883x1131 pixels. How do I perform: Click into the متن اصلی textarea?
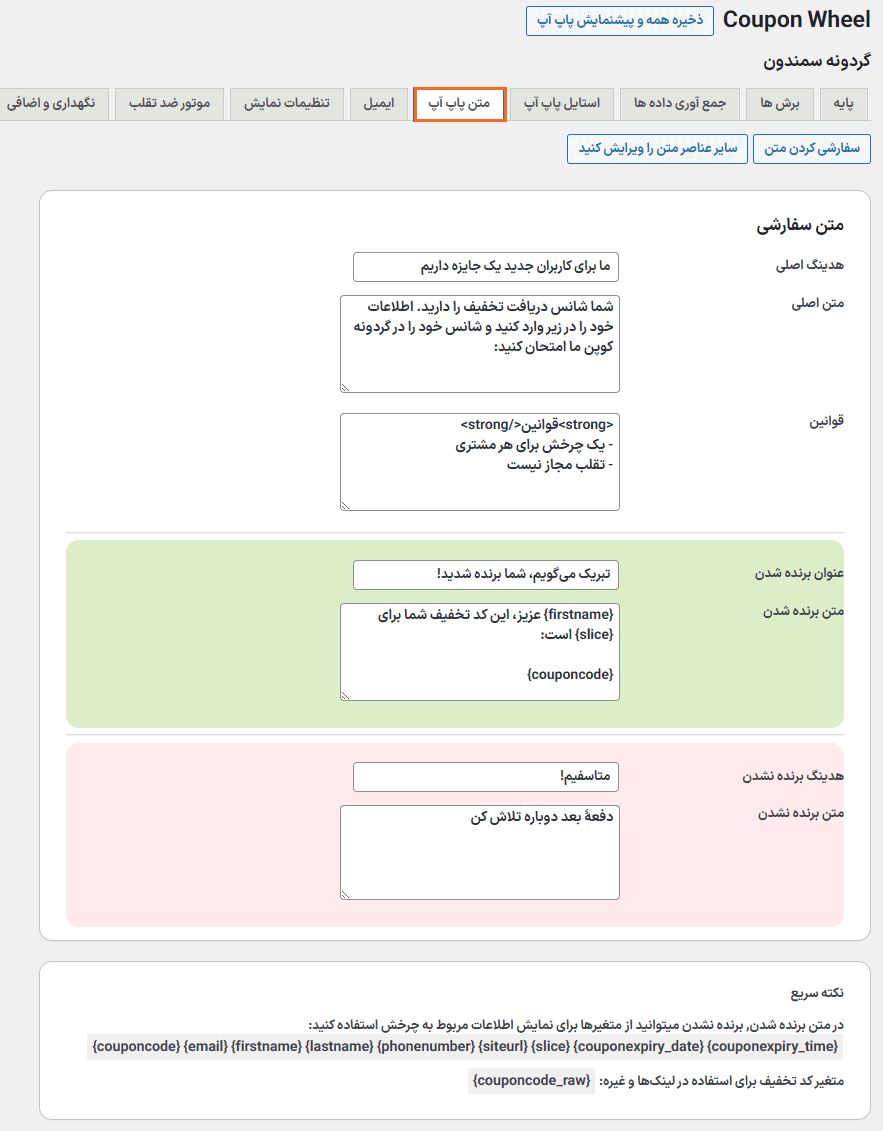(480, 343)
